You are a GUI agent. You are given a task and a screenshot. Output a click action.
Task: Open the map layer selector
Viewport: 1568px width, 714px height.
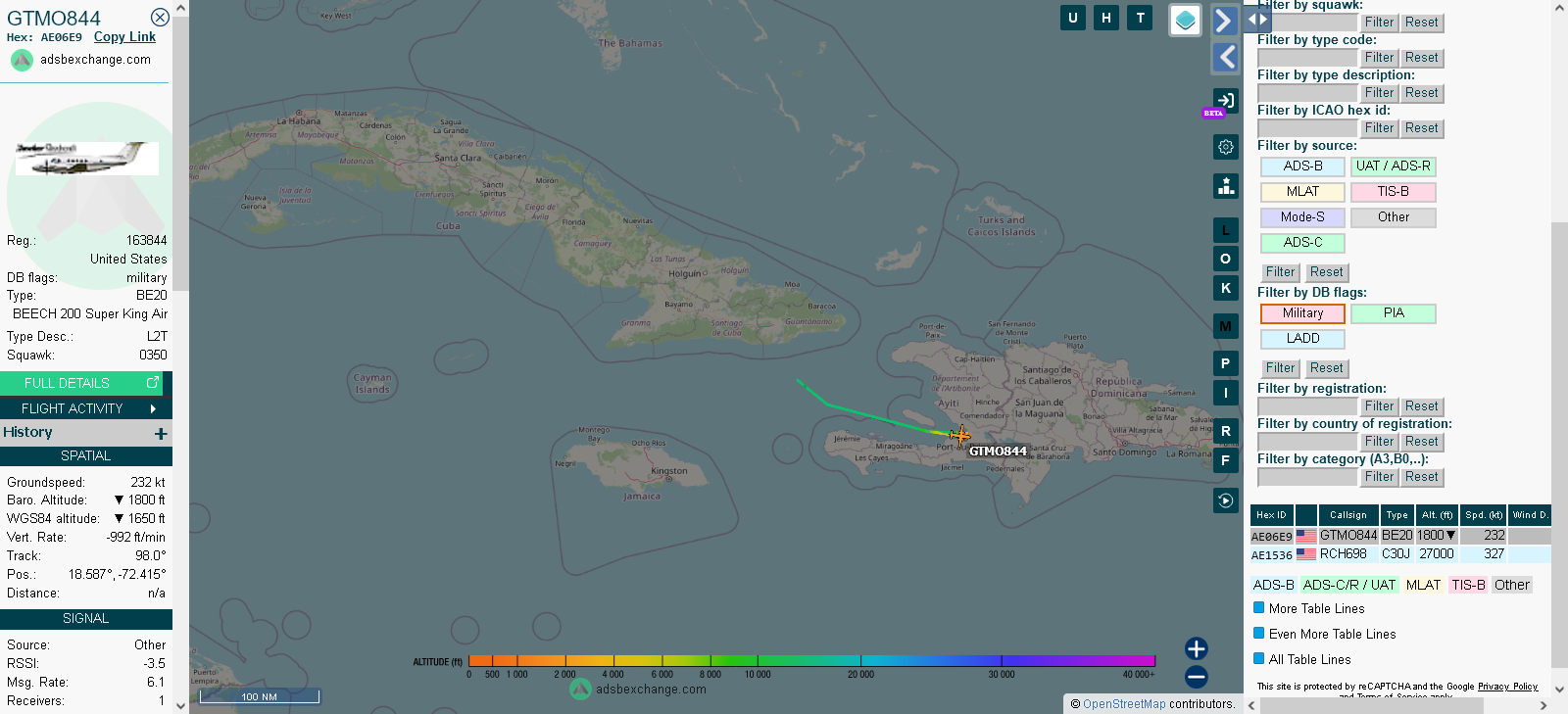1186,20
